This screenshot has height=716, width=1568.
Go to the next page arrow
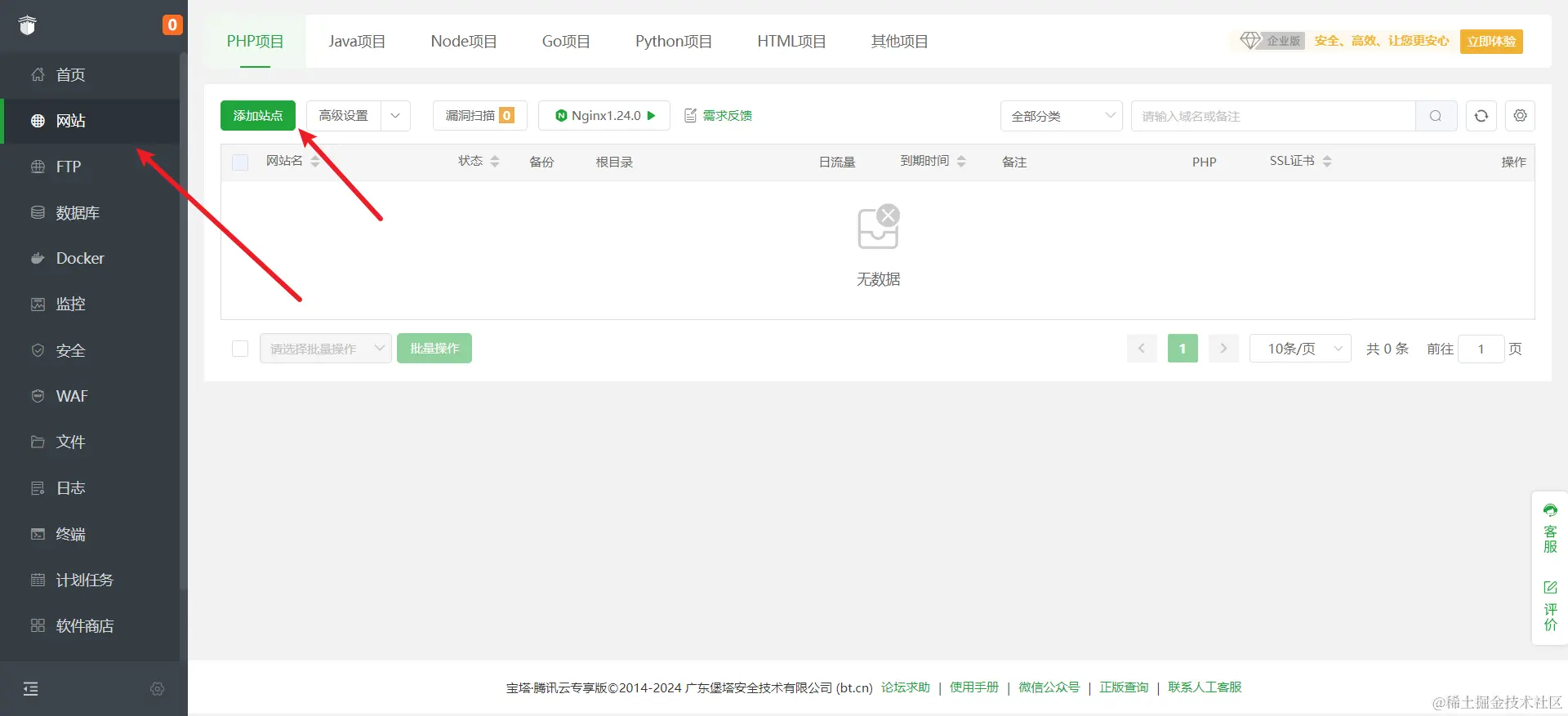1223,349
